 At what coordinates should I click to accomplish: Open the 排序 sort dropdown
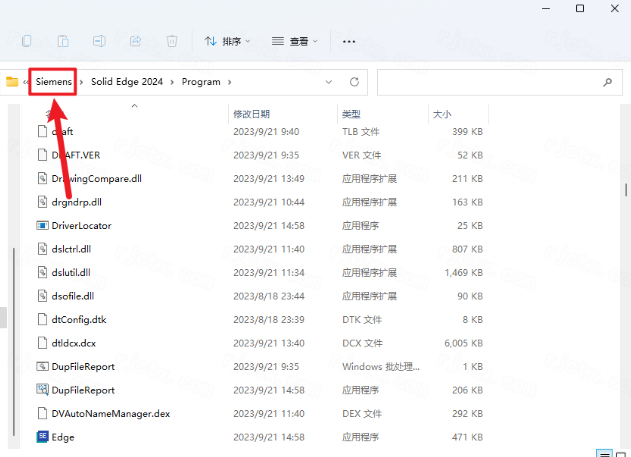(x=228, y=41)
